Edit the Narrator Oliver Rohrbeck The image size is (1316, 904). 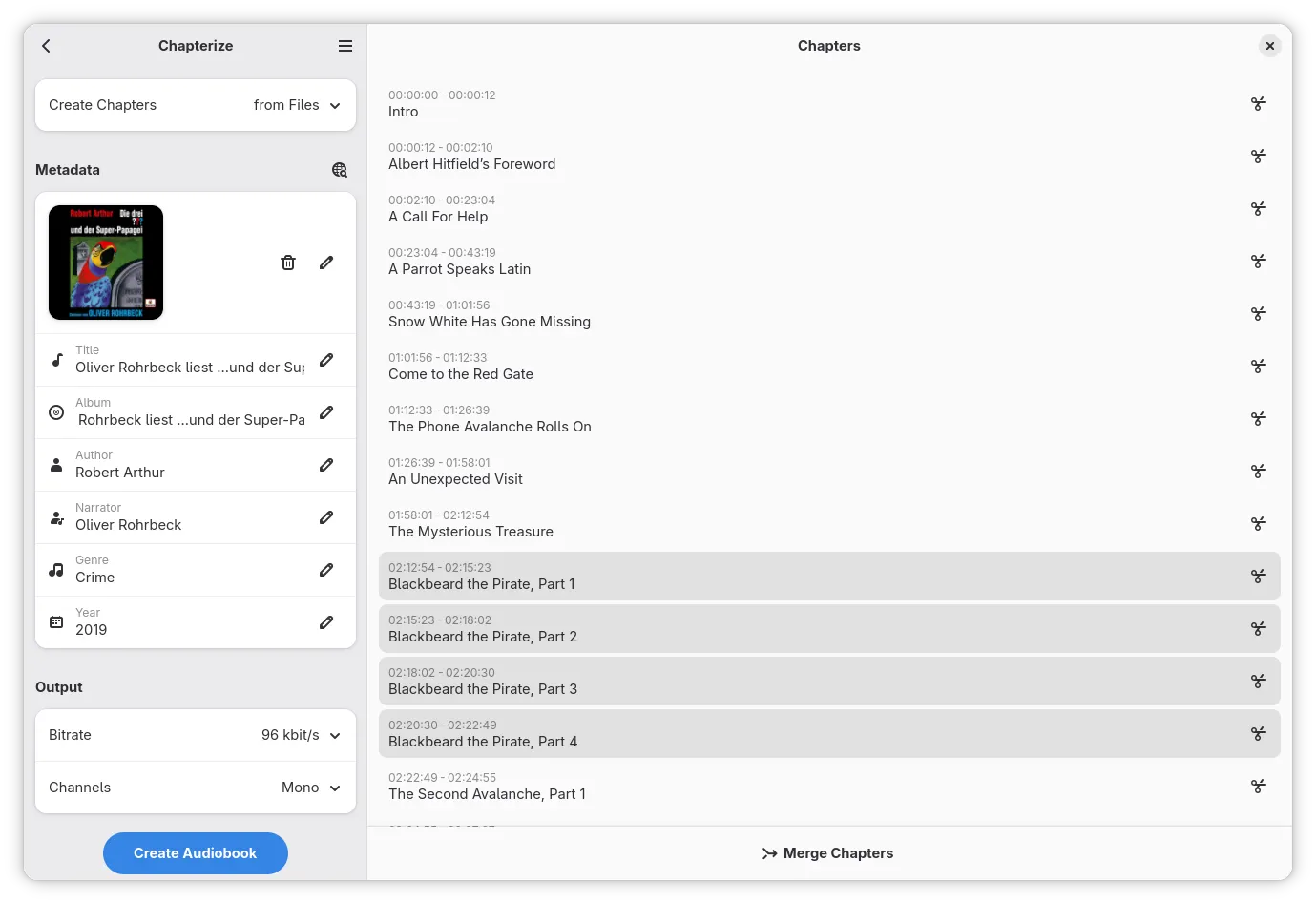pyautogui.click(x=326, y=517)
